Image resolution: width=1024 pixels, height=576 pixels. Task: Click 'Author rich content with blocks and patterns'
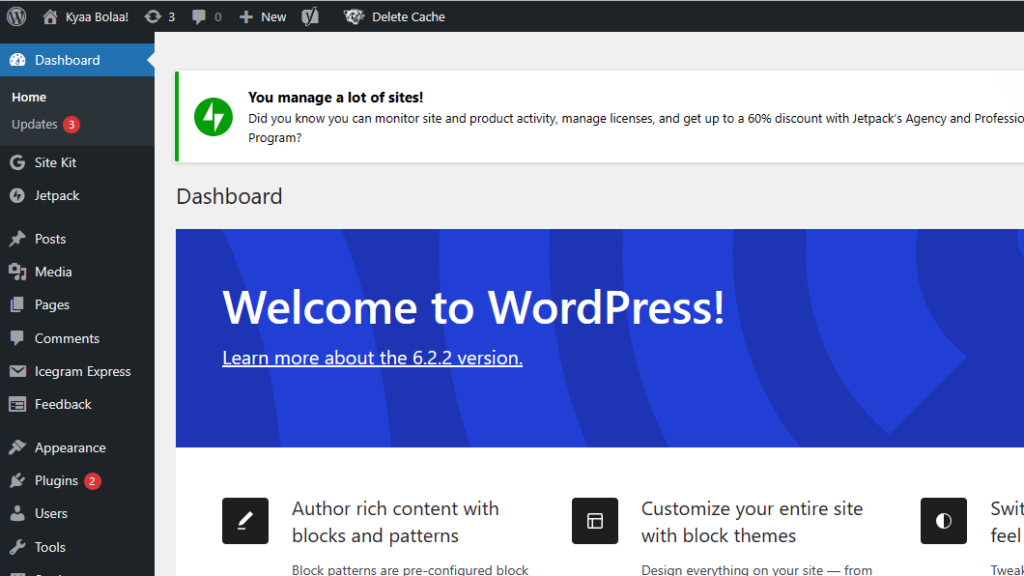pyautogui.click(x=395, y=522)
